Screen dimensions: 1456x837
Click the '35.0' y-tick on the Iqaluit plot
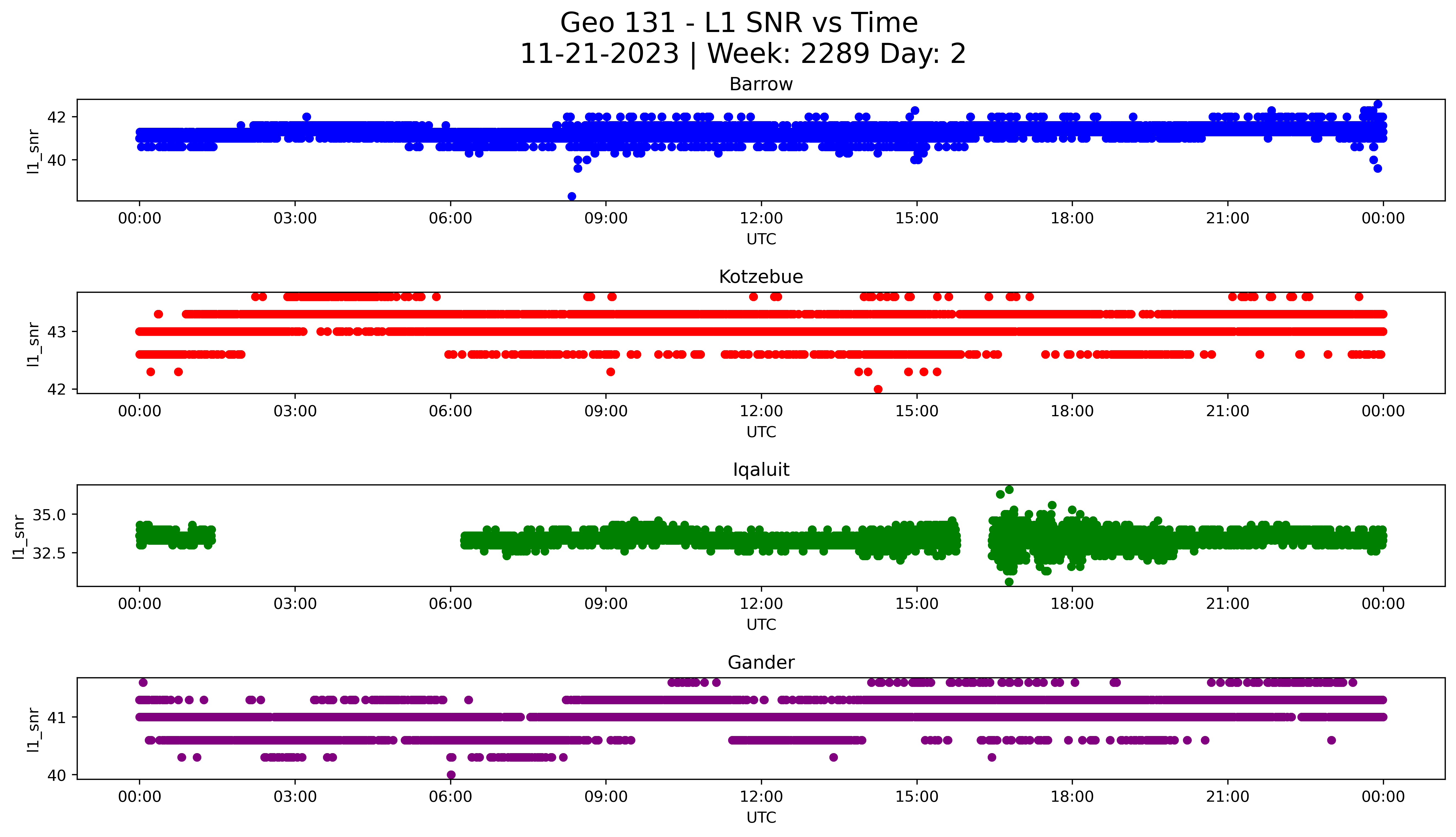pos(49,514)
